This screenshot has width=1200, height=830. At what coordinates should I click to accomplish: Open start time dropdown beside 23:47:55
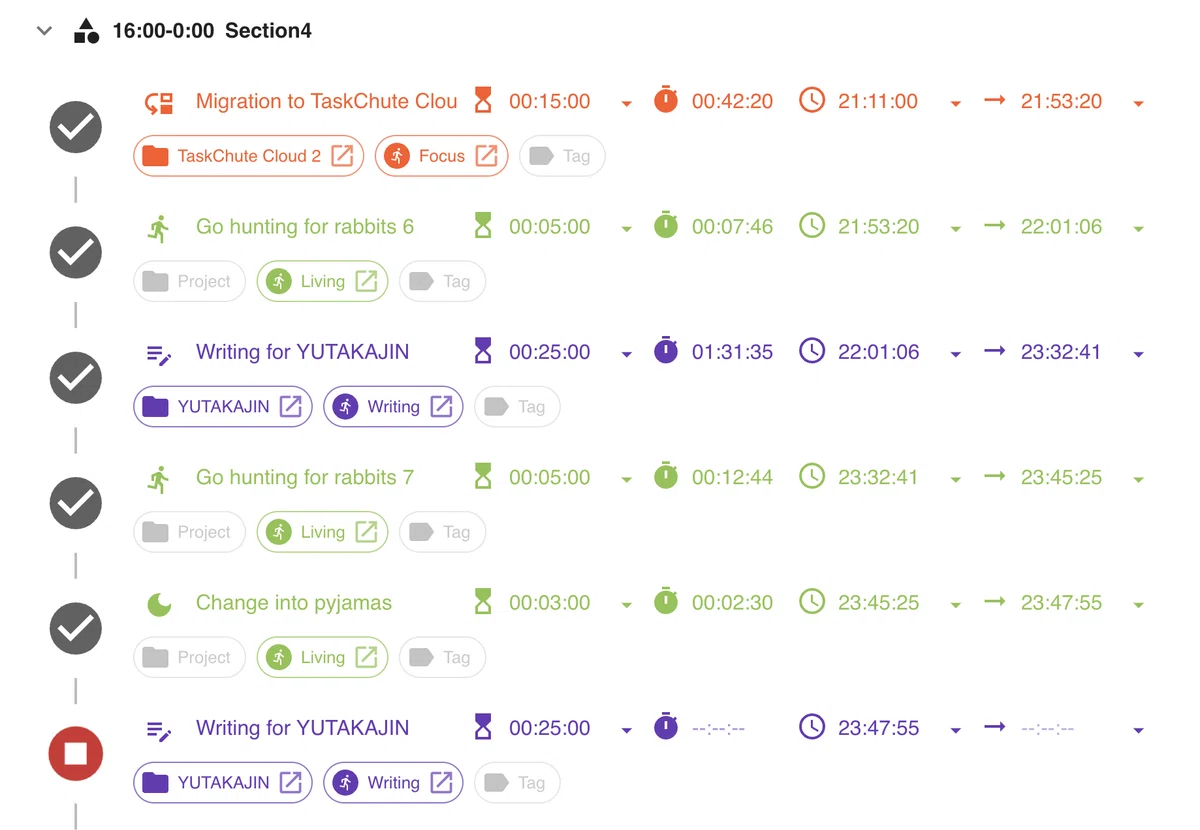click(x=955, y=731)
